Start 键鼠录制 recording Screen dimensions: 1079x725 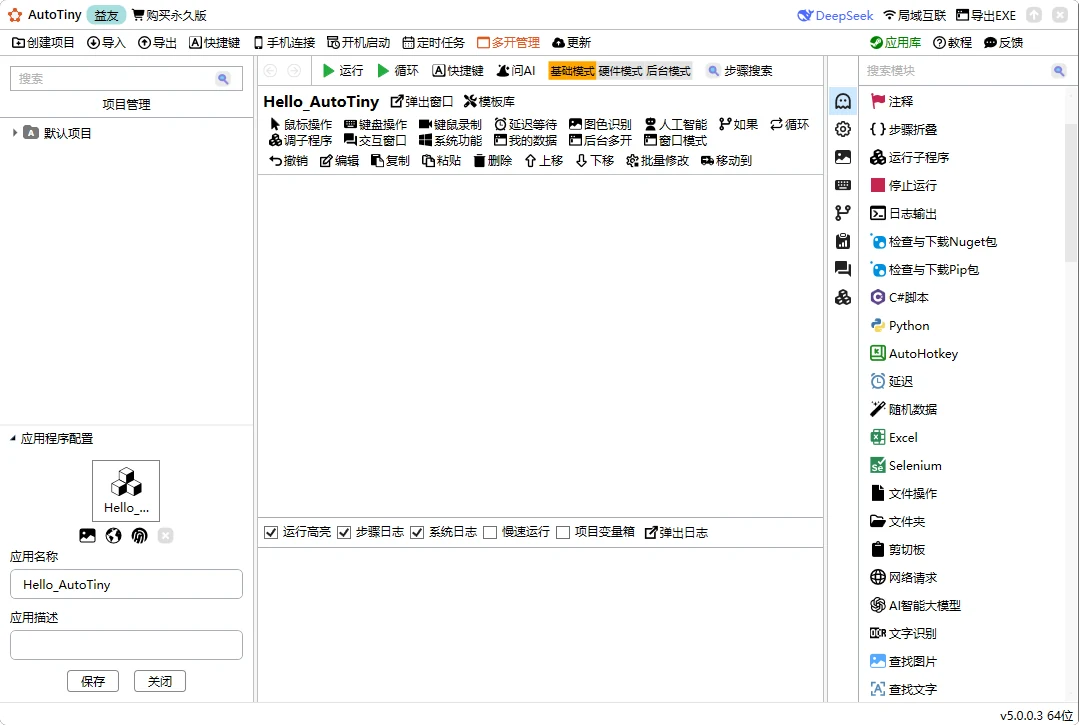coord(450,125)
